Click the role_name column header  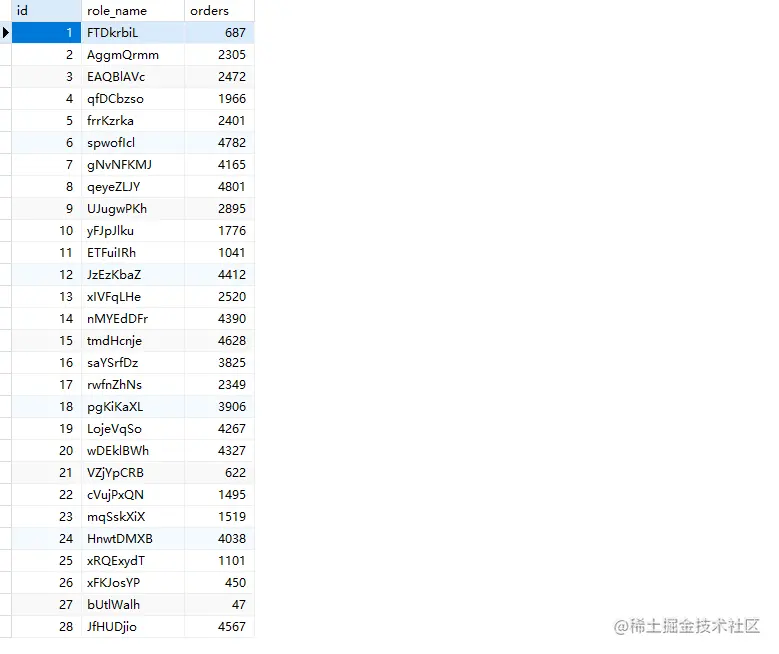[133, 10]
